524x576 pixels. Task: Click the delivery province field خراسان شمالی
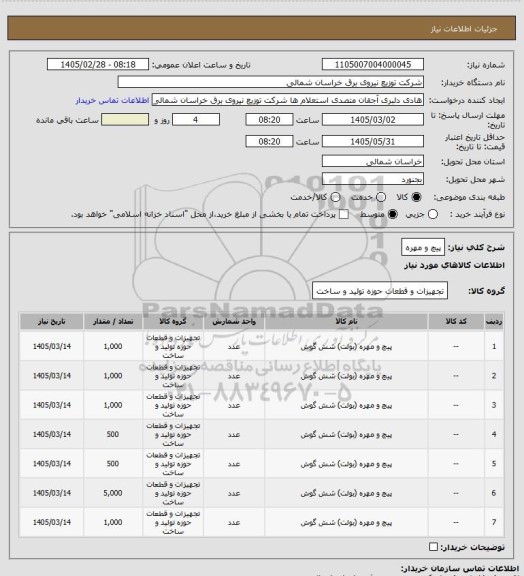click(x=373, y=161)
